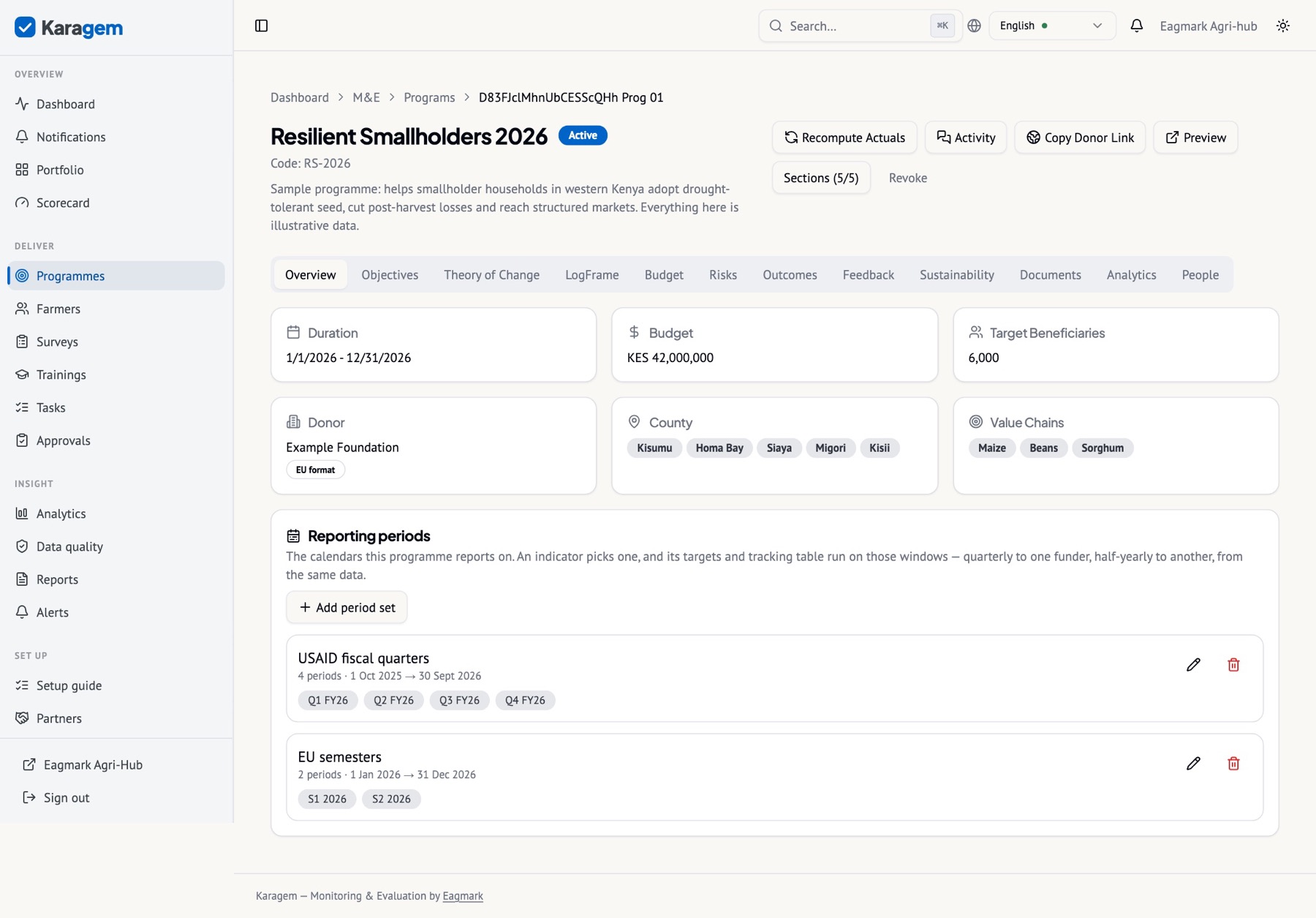
Task: Open the notifications bell in top bar
Action: 1136,26
